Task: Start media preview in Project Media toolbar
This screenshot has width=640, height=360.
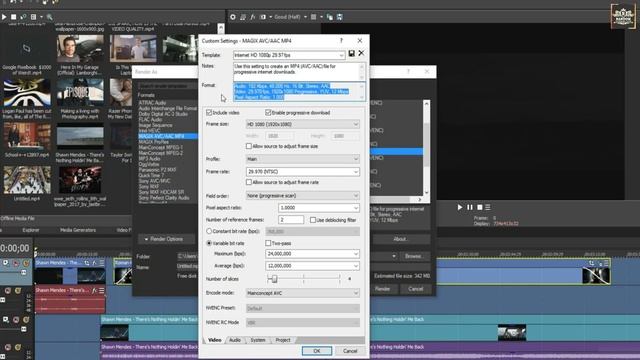Action: click(4, 17)
